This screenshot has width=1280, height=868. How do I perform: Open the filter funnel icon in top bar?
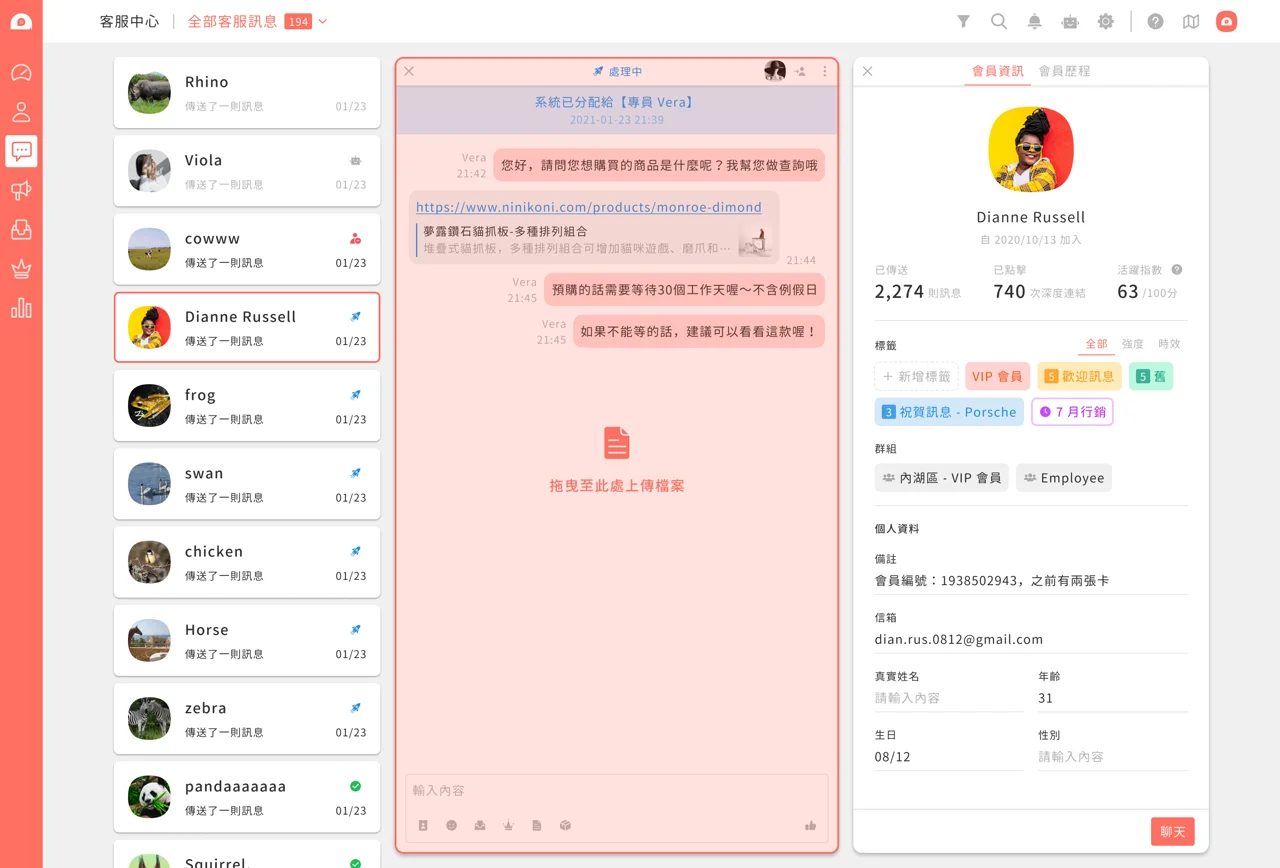pyautogui.click(x=963, y=21)
